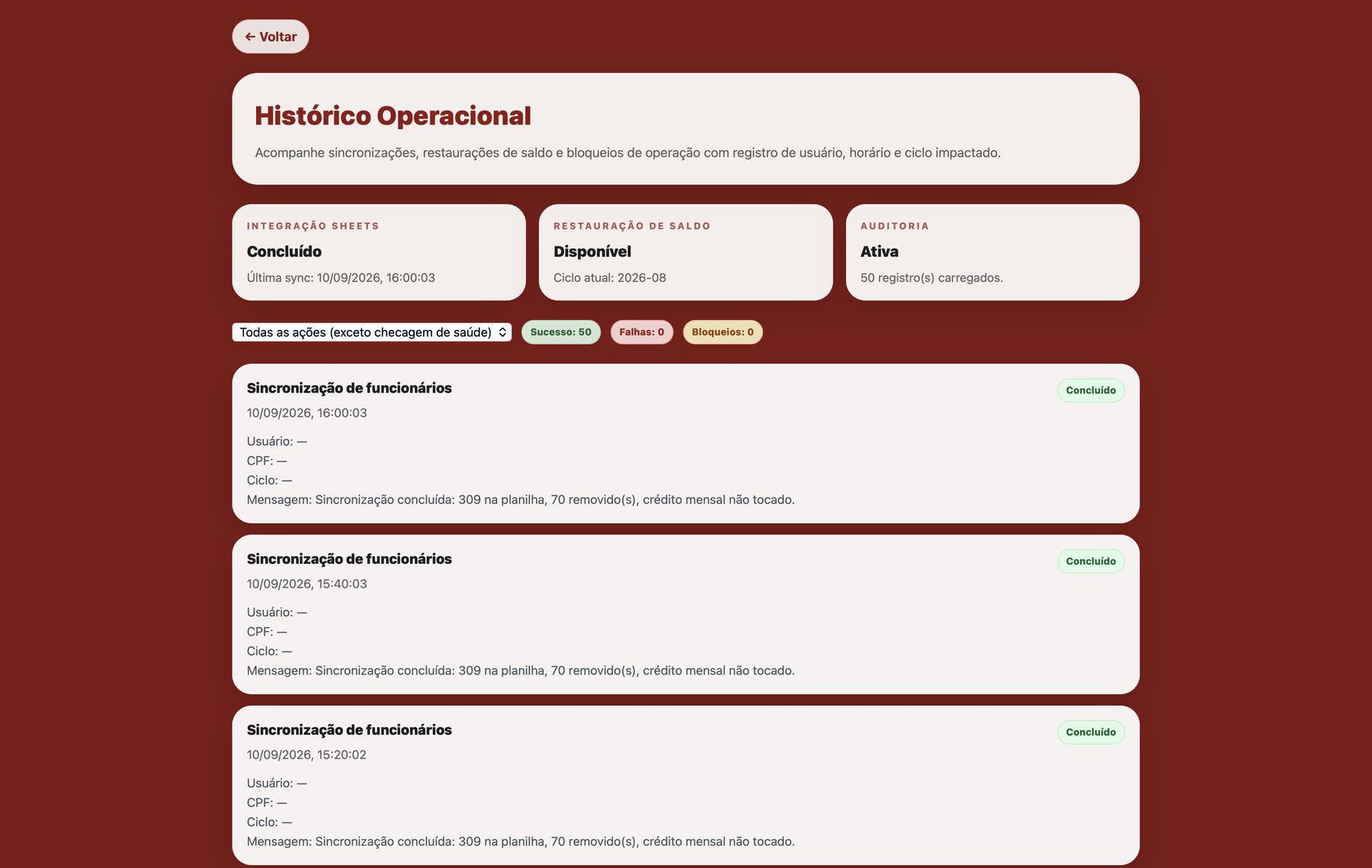Click the Voltar back button

pos(271,37)
